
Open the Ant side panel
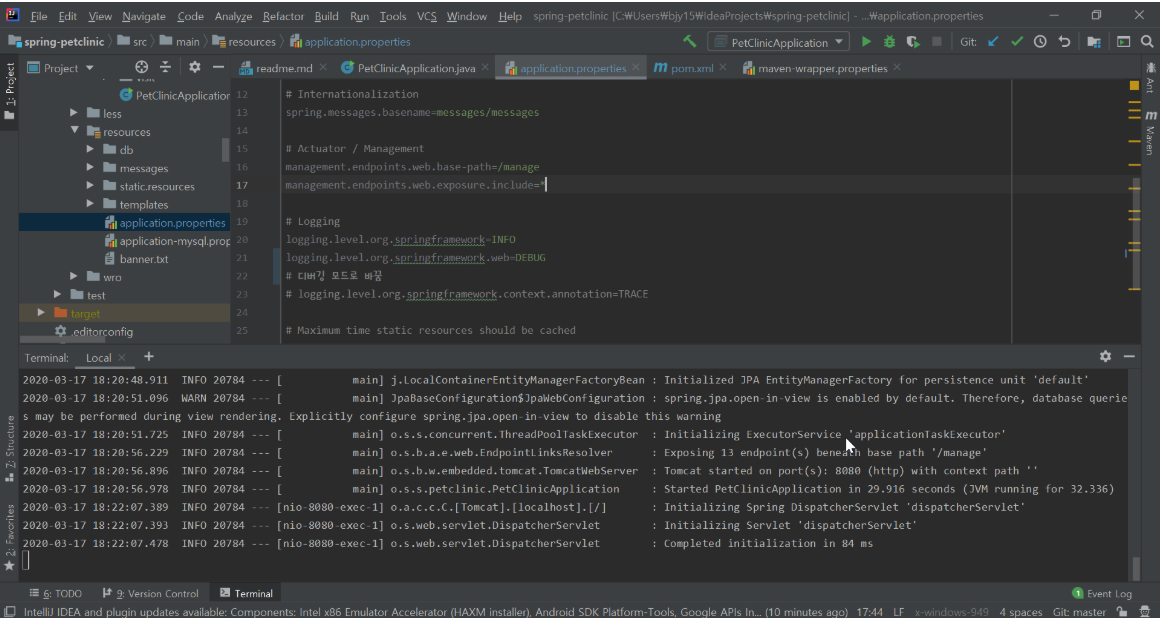(1151, 80)
